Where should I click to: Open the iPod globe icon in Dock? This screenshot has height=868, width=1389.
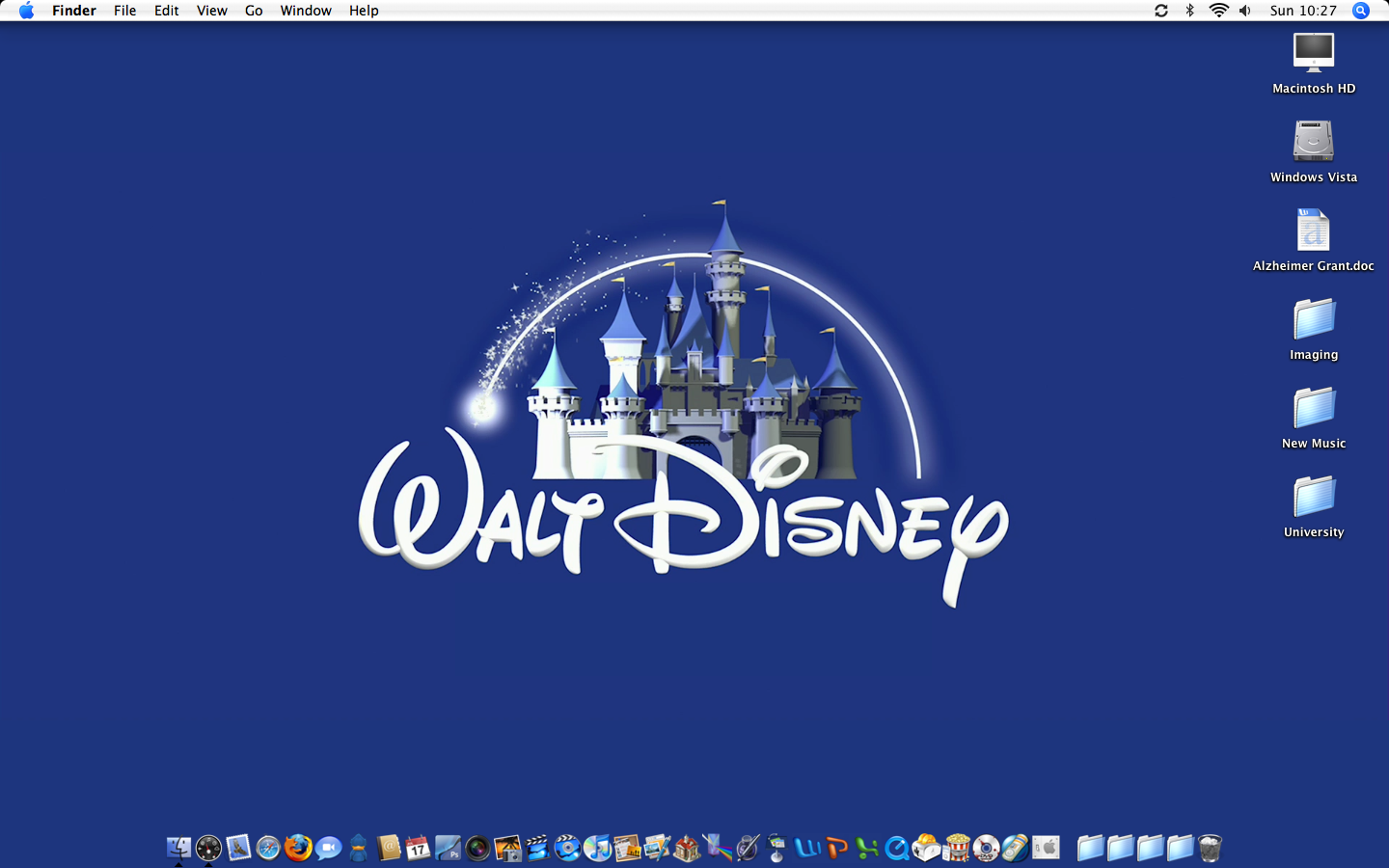[x=1015, y=848]
